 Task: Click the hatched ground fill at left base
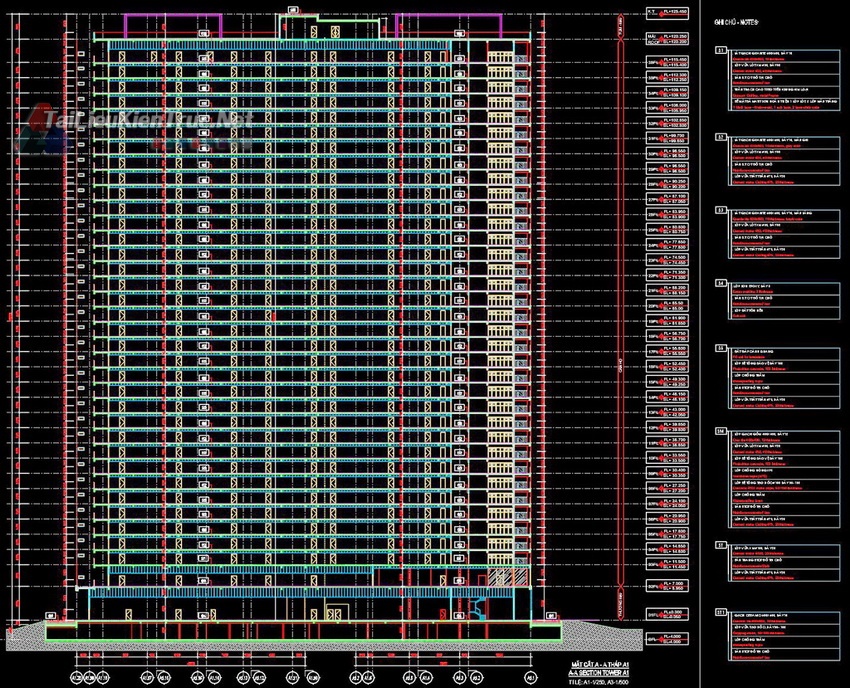pyautogui.click(x=25, y=633)
